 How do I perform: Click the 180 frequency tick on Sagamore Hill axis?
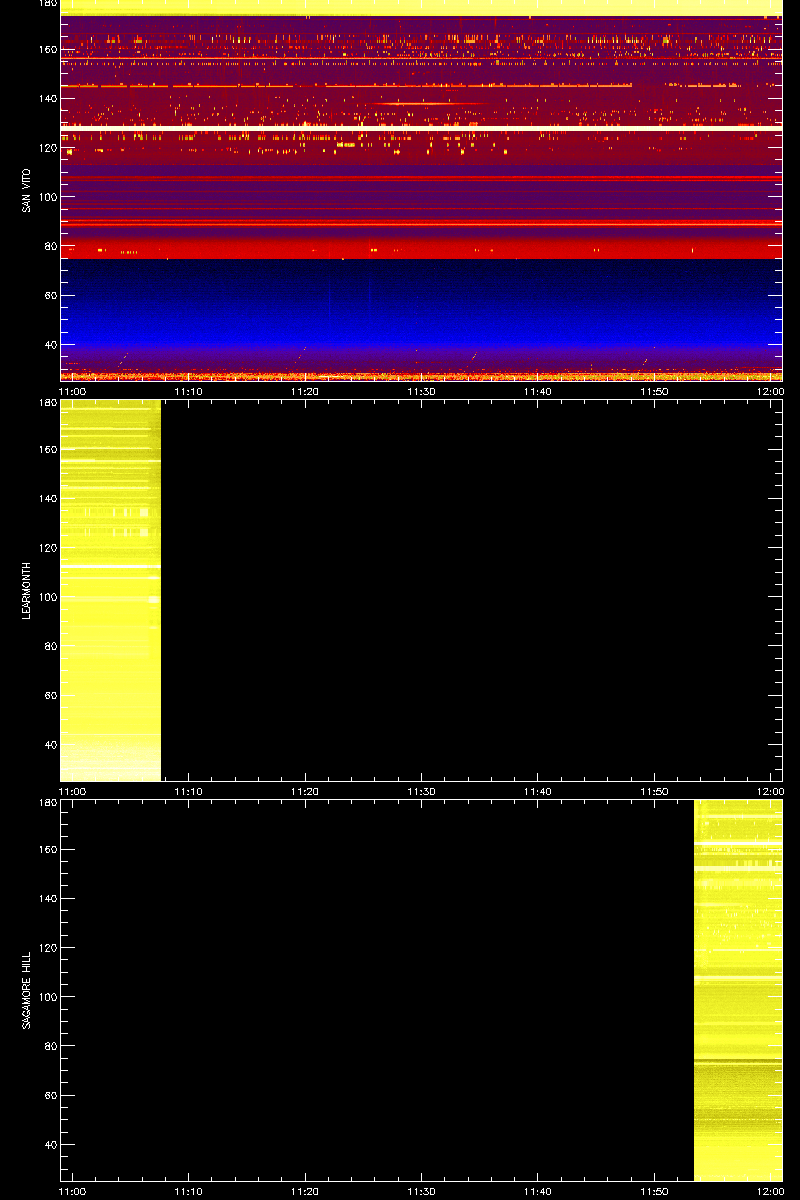click(46, 803)
